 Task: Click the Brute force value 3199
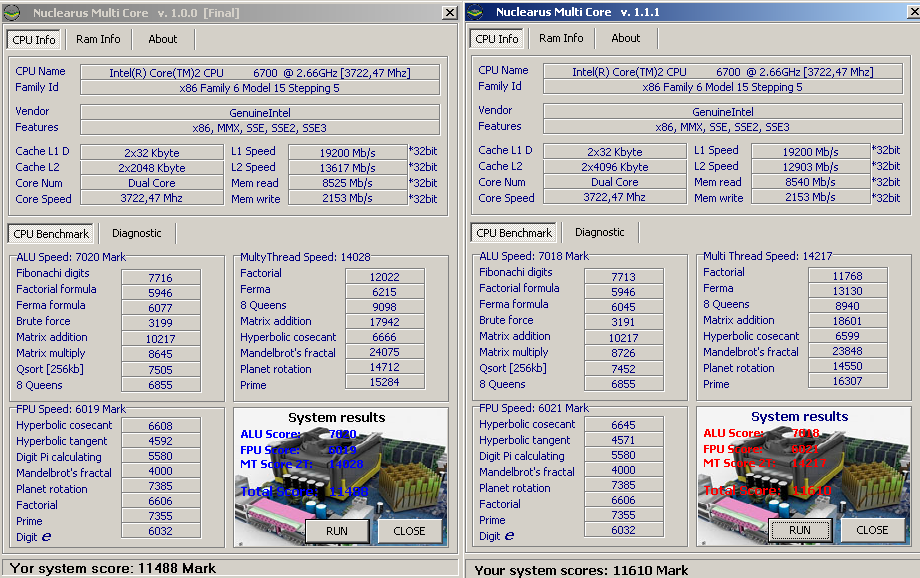pos(161,323)
